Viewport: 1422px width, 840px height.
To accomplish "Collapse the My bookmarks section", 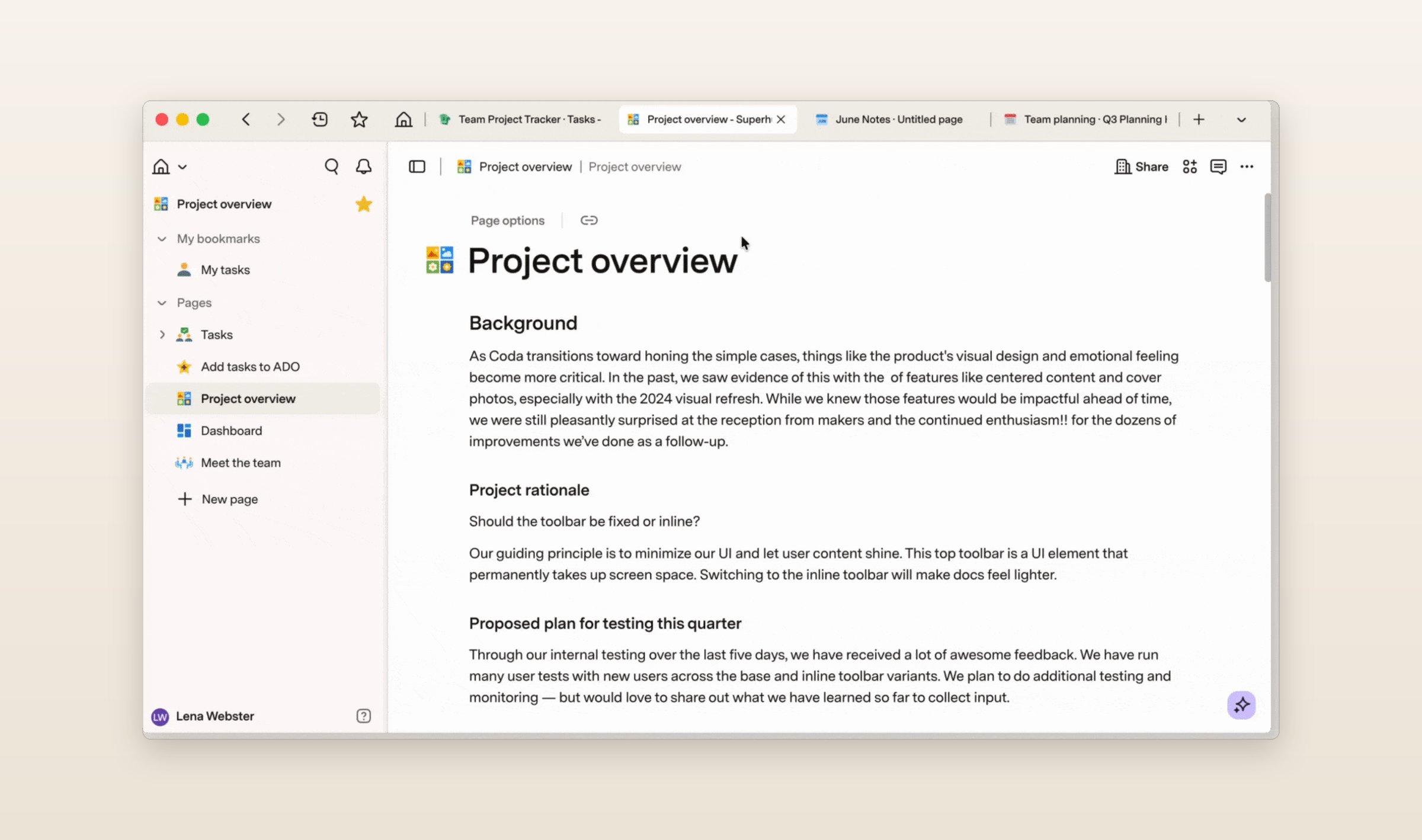I will (162, 239).
